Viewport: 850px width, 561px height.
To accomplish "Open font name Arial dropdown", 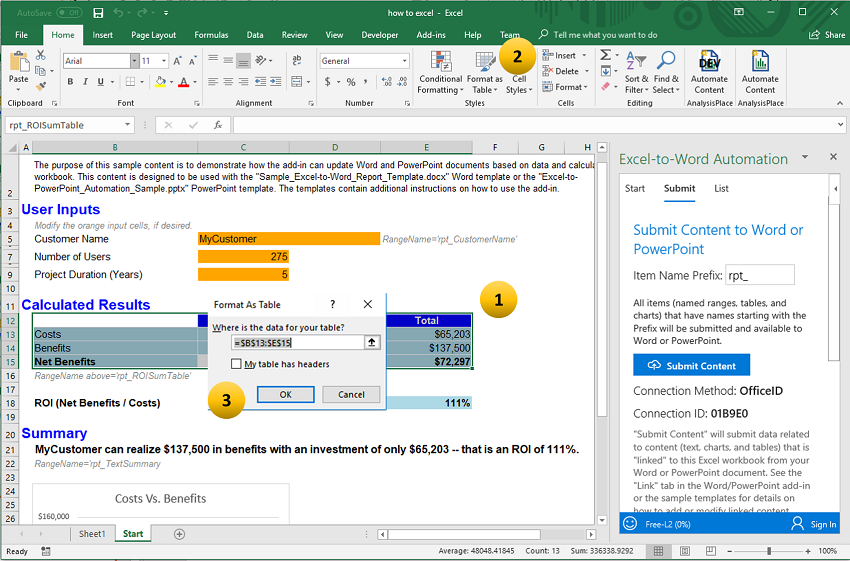I will click(134, 61).
